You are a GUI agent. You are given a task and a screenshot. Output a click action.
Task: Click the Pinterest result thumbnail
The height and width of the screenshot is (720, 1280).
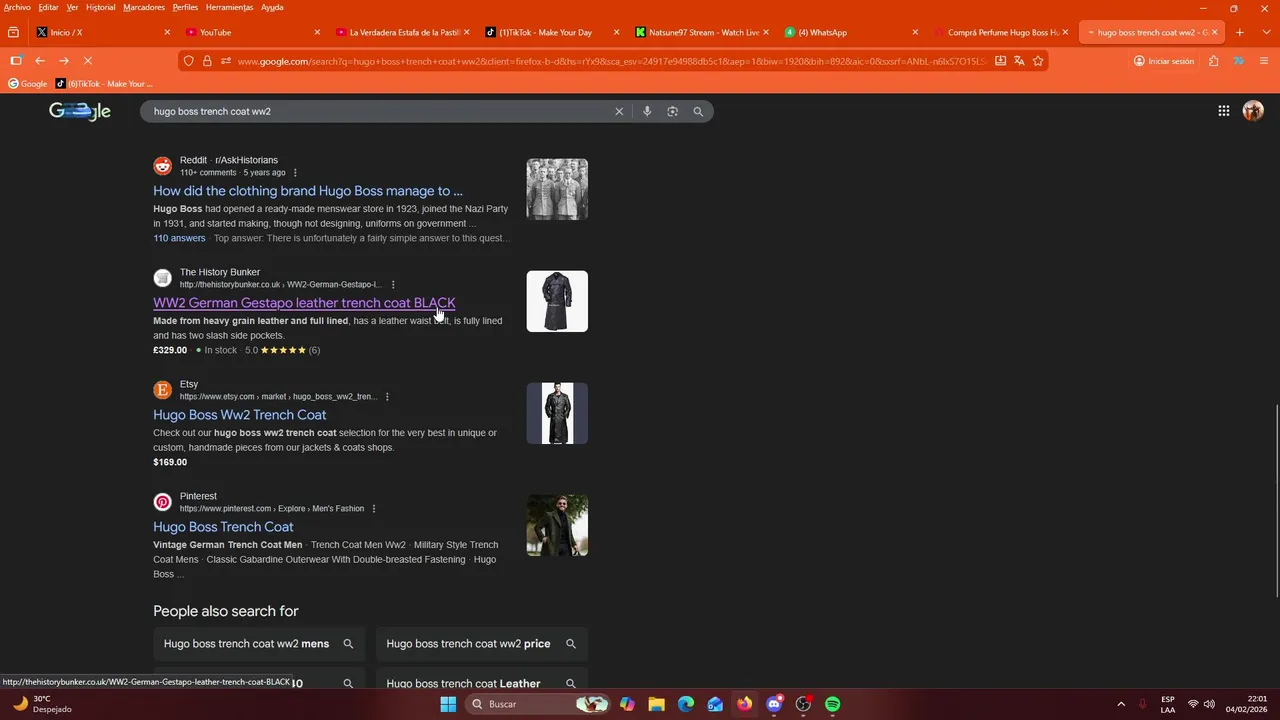coord(557,525)
